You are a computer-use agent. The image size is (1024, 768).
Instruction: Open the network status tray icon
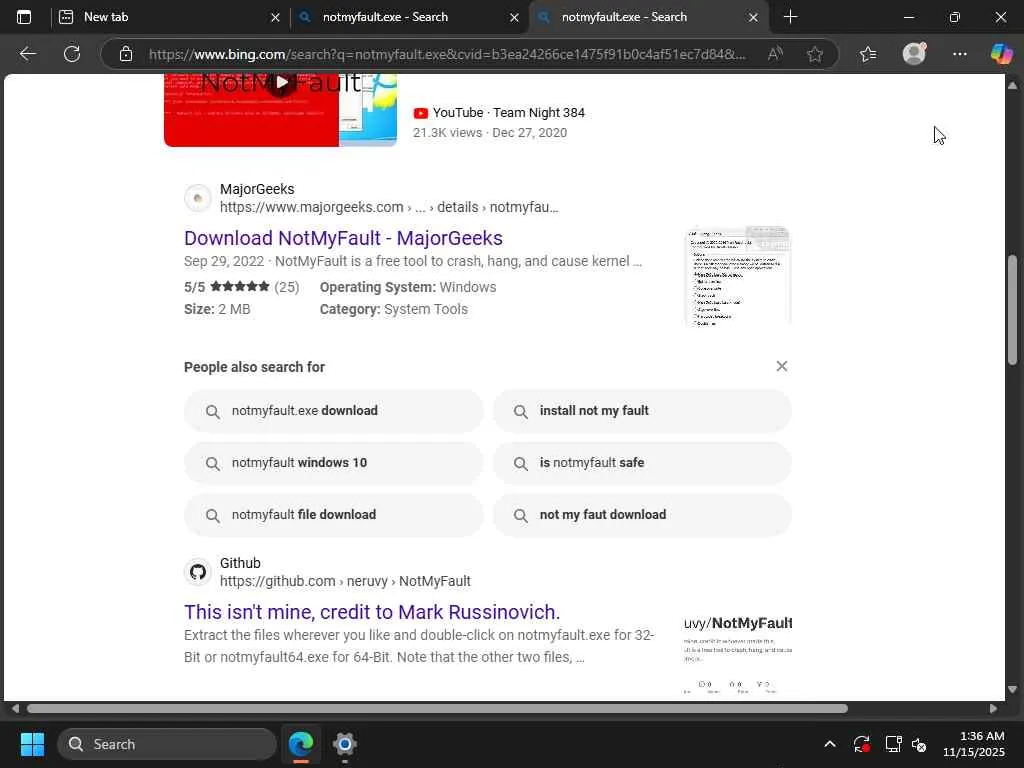click(x=893, y=744)
